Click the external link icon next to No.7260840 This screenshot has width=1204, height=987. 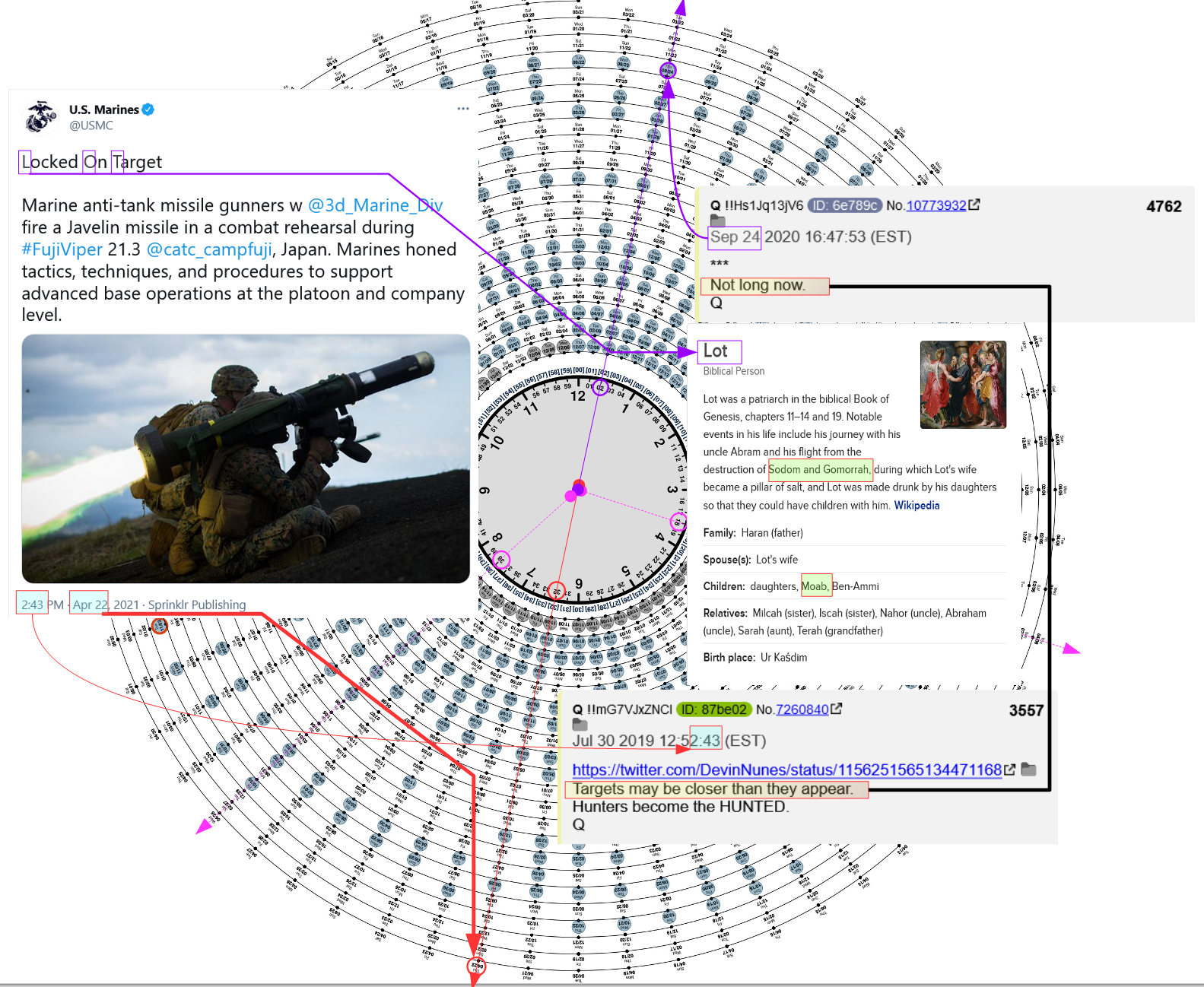click(837, 709)
